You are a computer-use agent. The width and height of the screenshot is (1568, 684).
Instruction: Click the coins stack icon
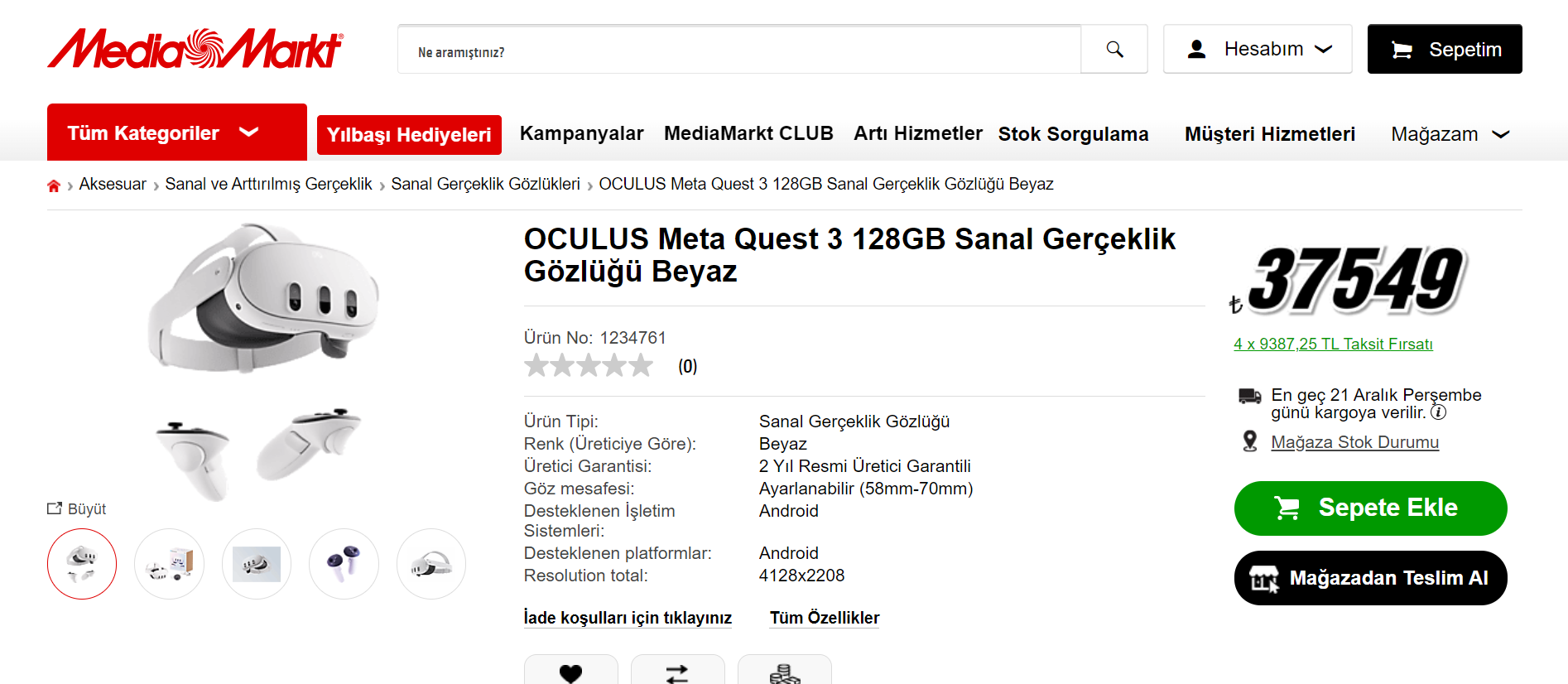point(784,672)
